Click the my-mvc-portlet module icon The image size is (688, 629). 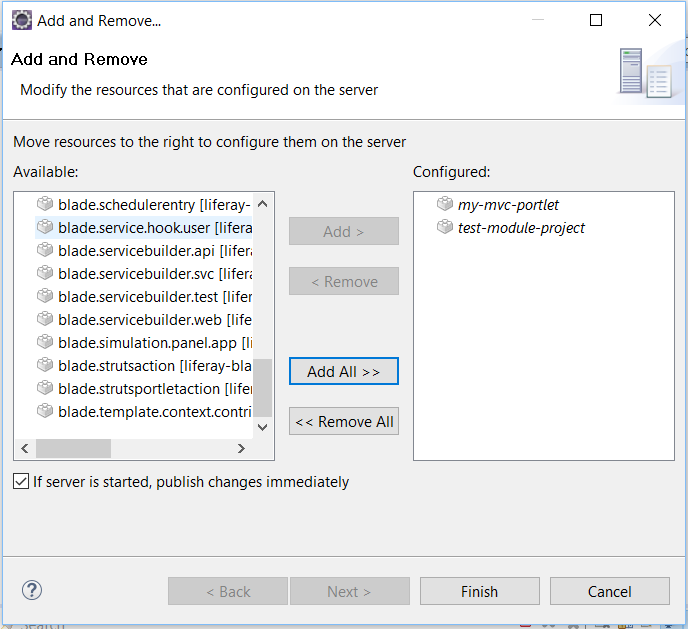445,204
